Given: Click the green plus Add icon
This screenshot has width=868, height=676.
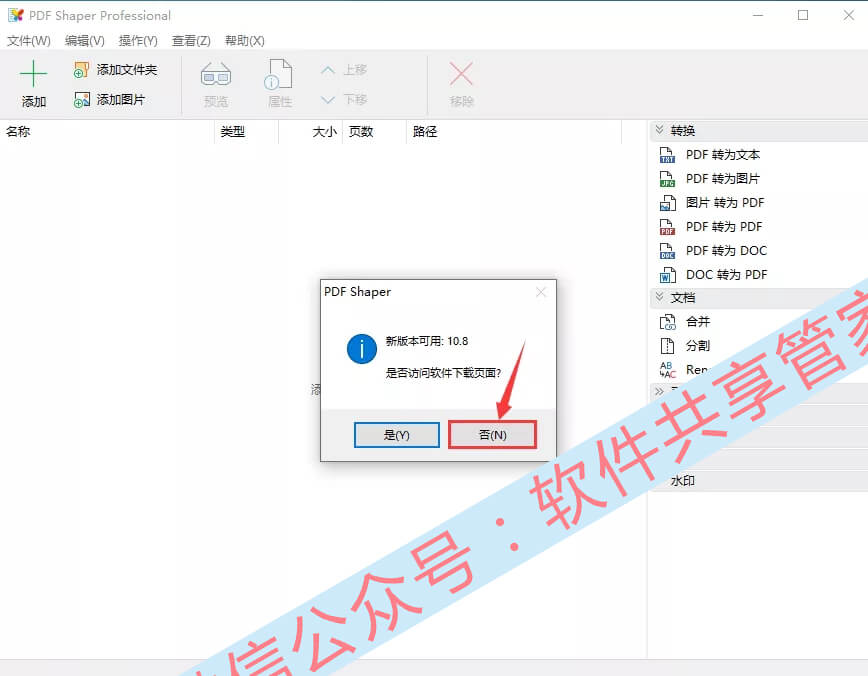Looking at the screenshot, I should 33,74.
